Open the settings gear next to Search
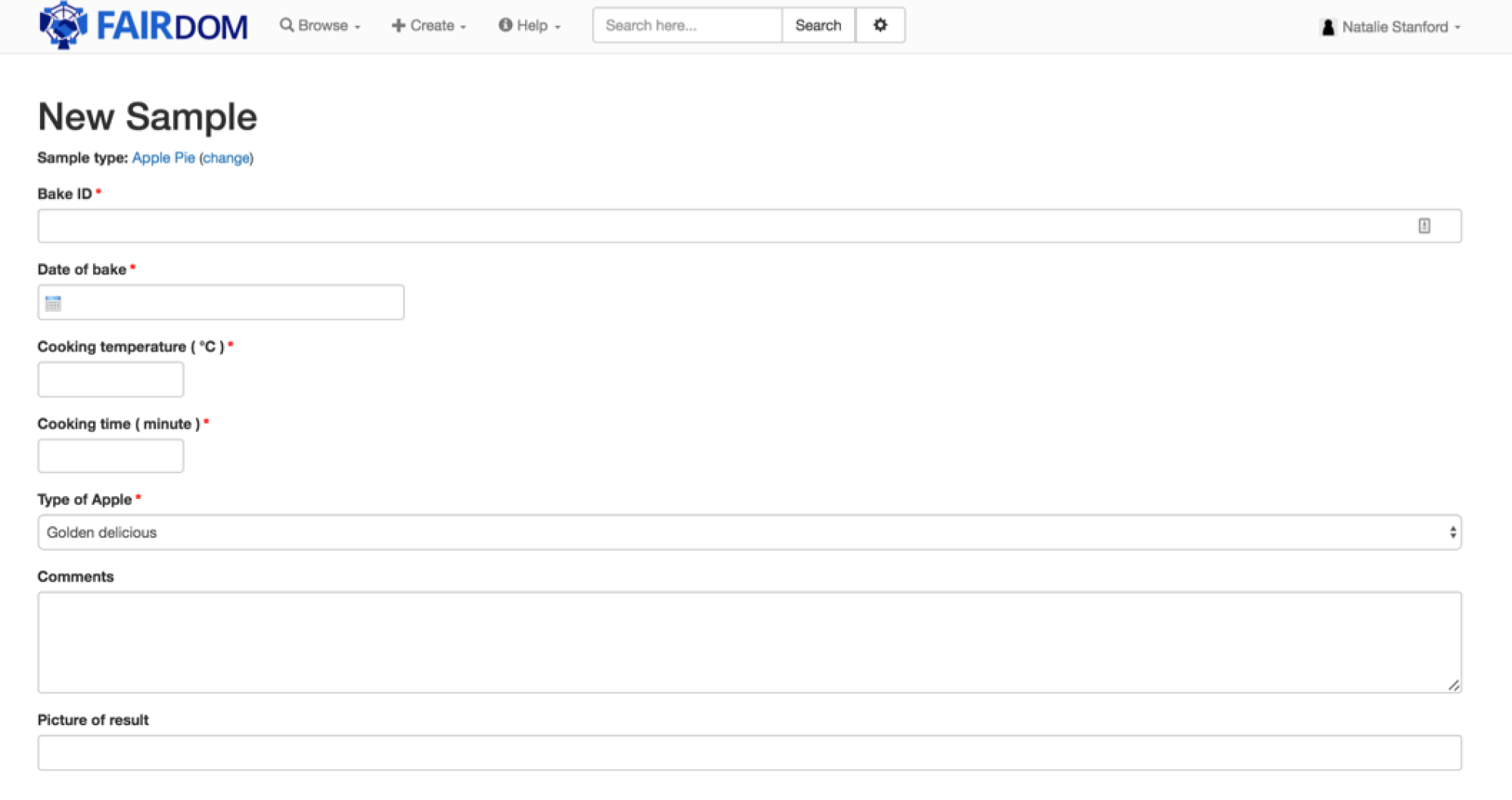Viewport: 1512px width, 800px height. point(880,24)
